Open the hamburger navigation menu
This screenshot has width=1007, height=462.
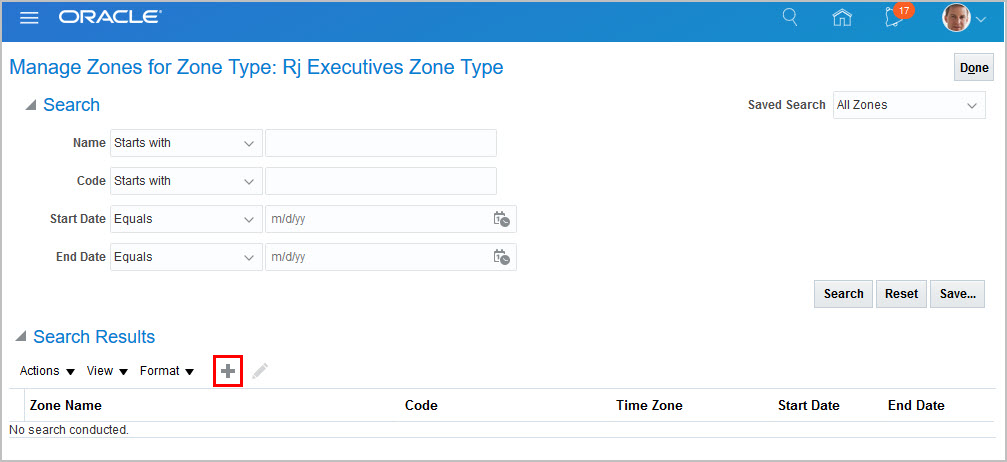click(29, 18)
